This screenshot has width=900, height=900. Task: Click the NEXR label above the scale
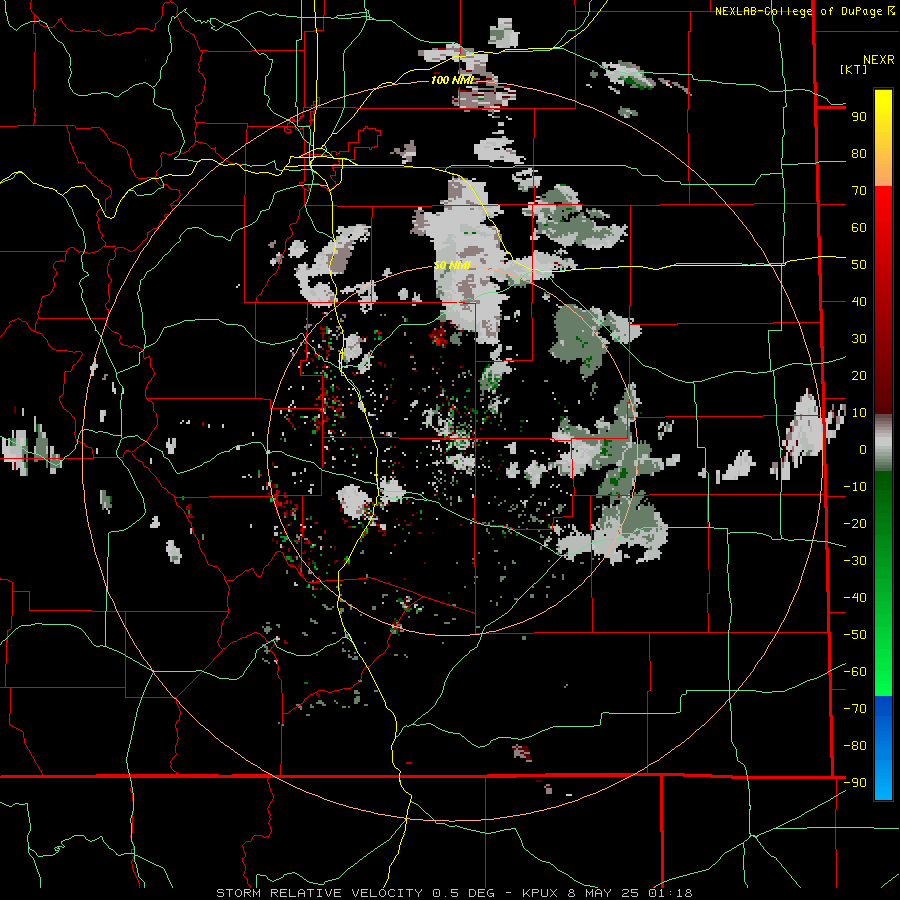pyautogui.click(x=878, y=60)
